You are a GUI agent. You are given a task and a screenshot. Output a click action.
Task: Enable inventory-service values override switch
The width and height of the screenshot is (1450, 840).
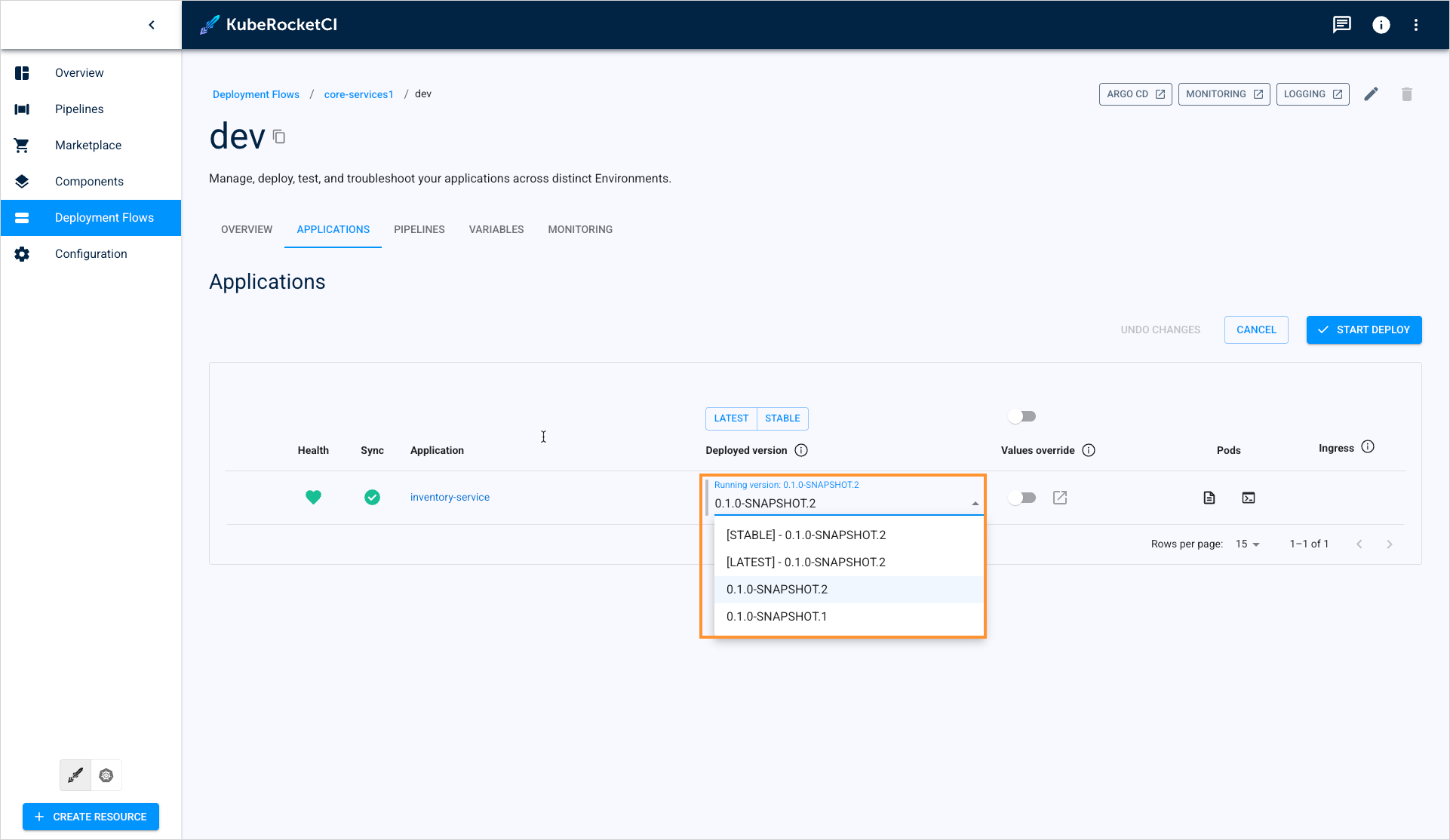[x=1022, y=498]
